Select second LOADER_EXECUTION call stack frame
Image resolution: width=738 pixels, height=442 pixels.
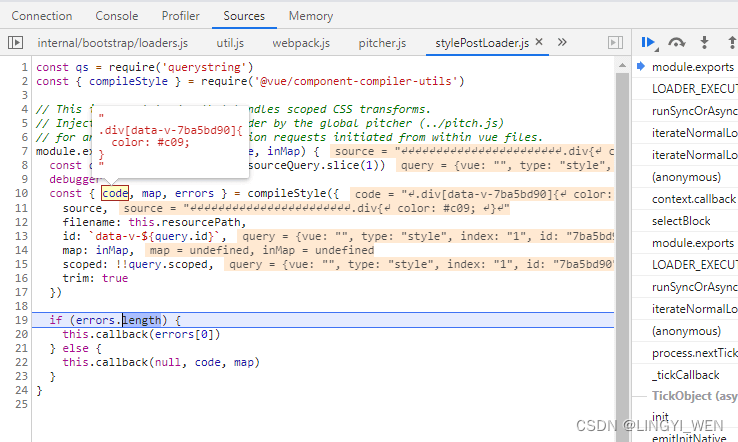point(694,265)
